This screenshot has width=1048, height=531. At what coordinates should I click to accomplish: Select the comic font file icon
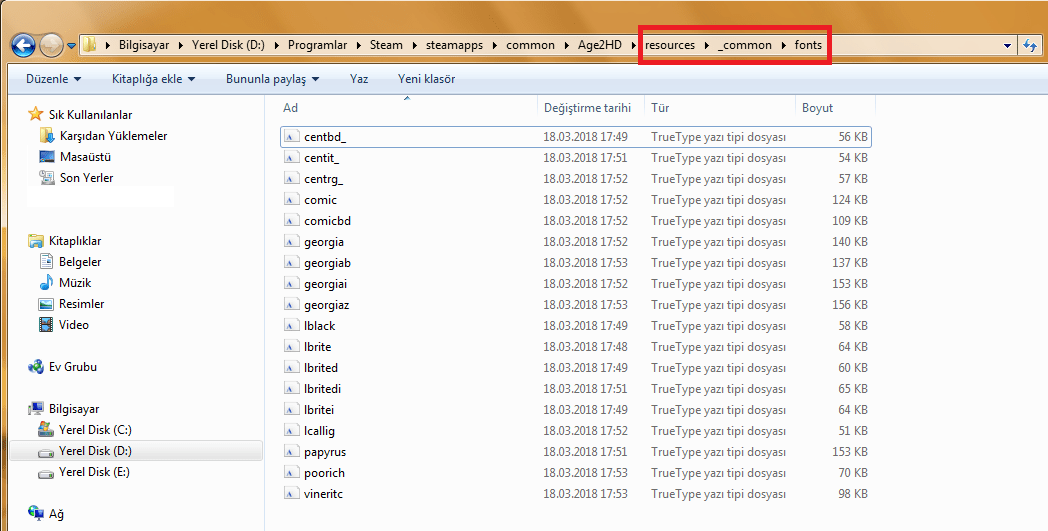(291, 199)
